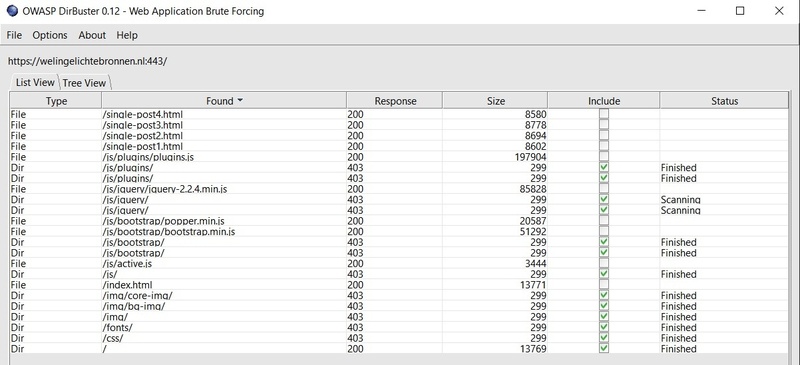Screen dimensions: 800x365
Task: Click size value 13771
Action: tap(533, 285)
